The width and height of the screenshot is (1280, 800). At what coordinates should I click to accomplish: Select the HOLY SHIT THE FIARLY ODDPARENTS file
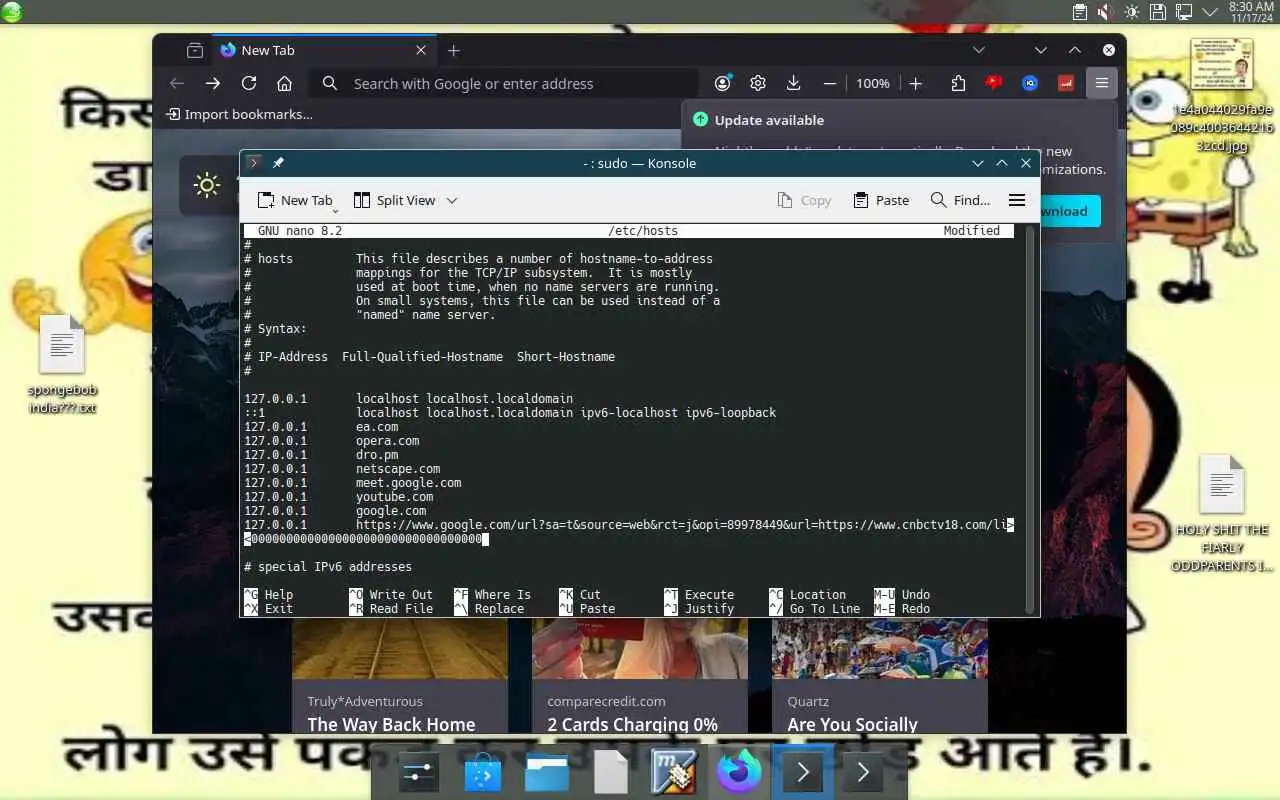1222,514
